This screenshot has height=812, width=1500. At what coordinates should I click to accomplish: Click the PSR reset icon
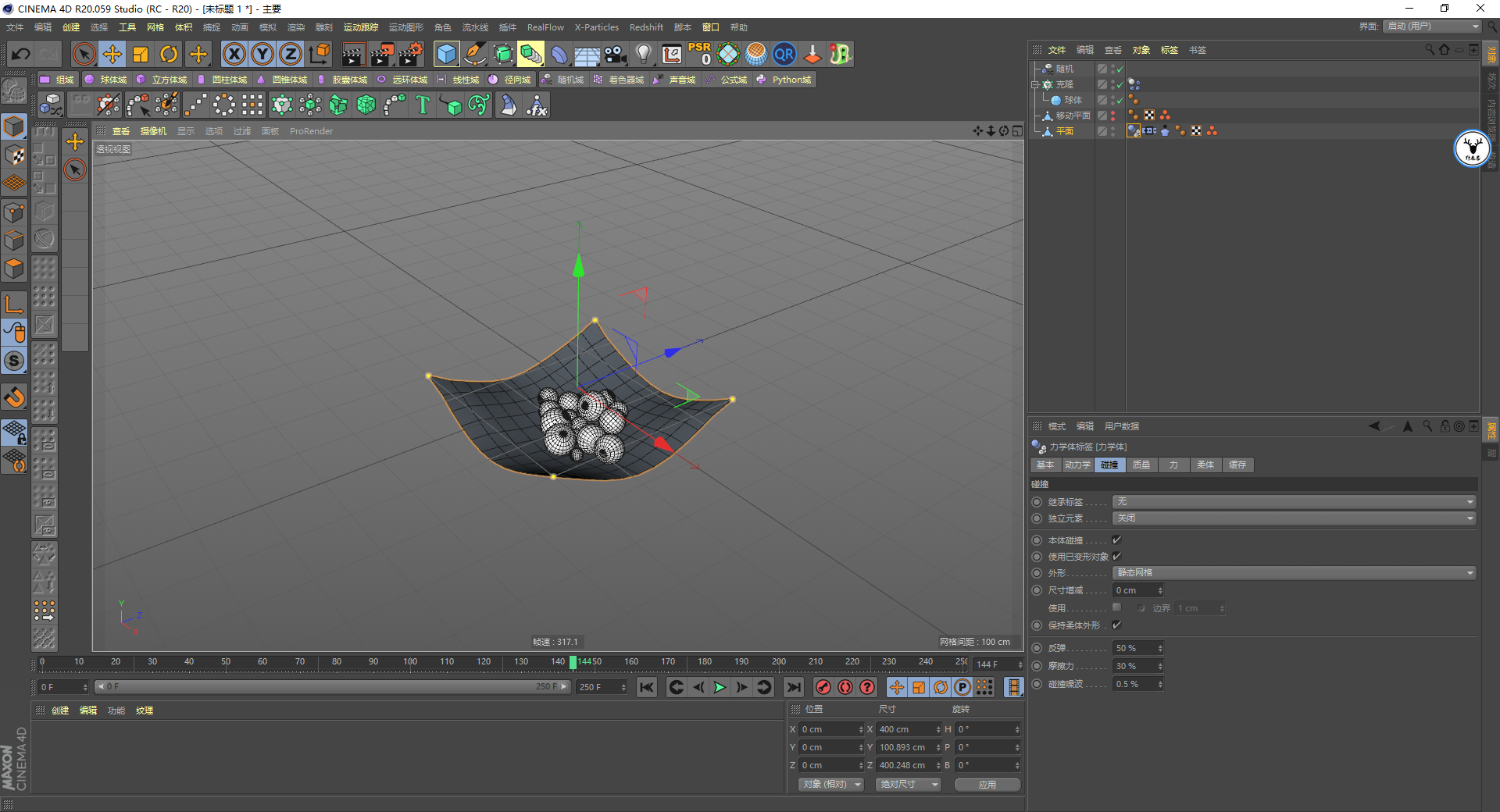[699, 54]
